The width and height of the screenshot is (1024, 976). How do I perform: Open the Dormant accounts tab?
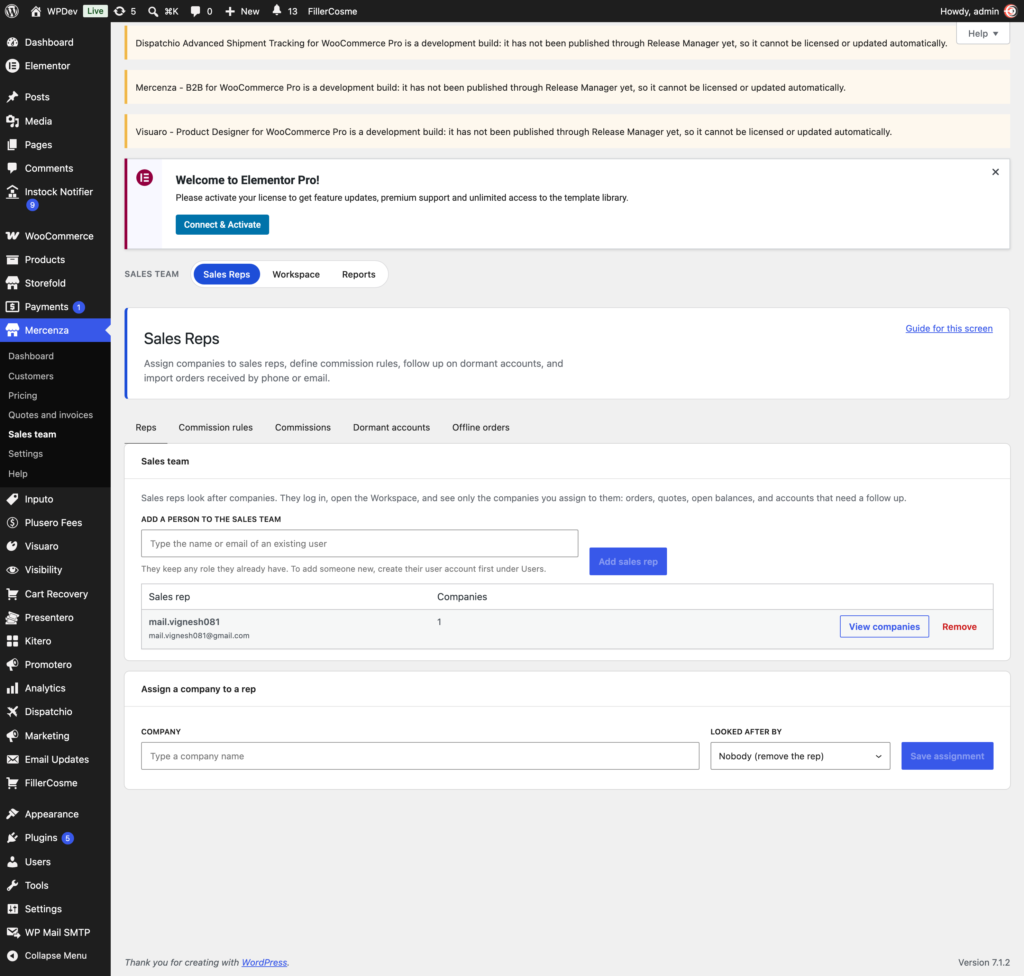pyautogui.click(x=391, y=427)
